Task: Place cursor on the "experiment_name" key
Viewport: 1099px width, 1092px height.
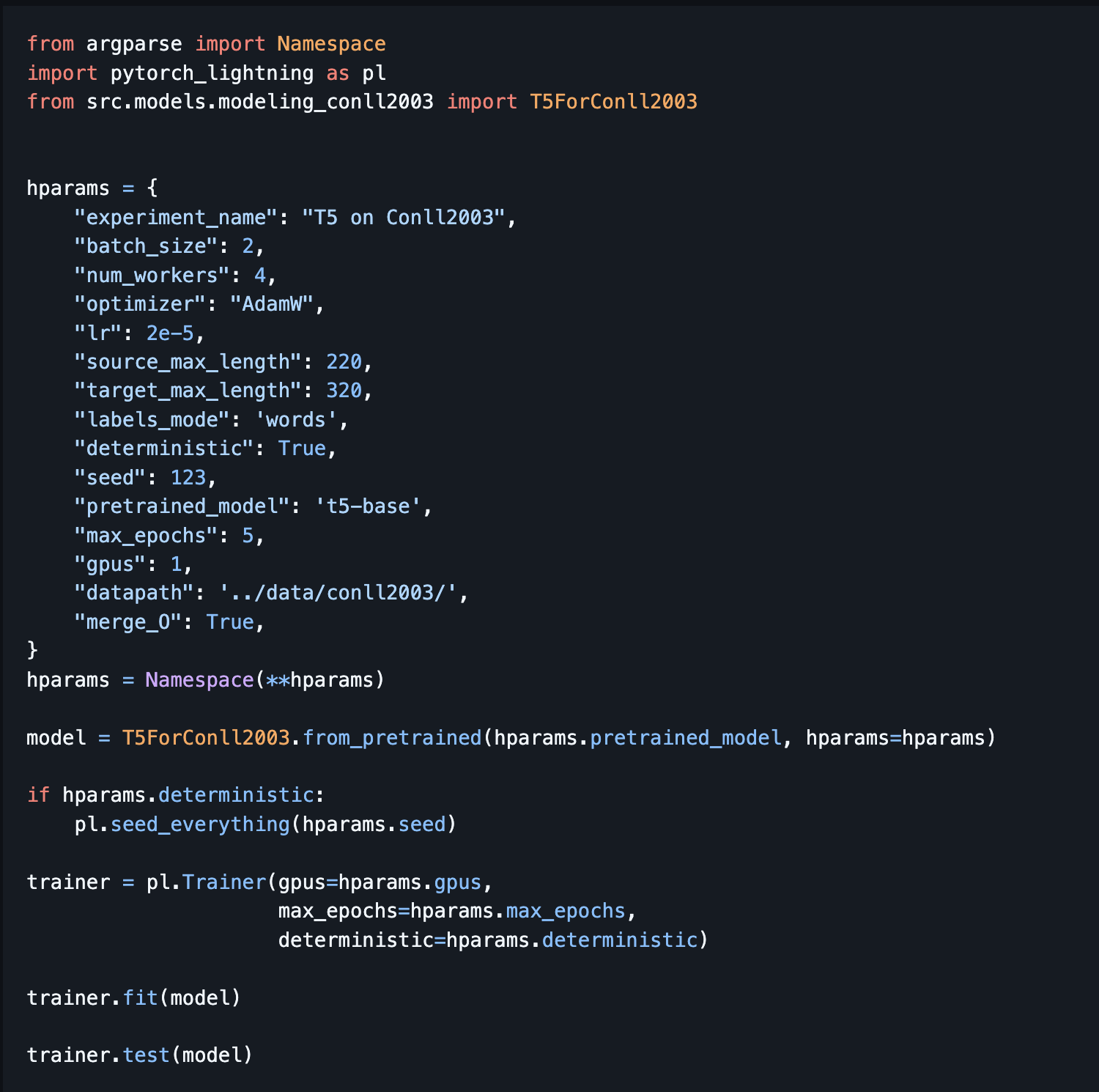Action: pyautogui.click(x=176, y=218)
